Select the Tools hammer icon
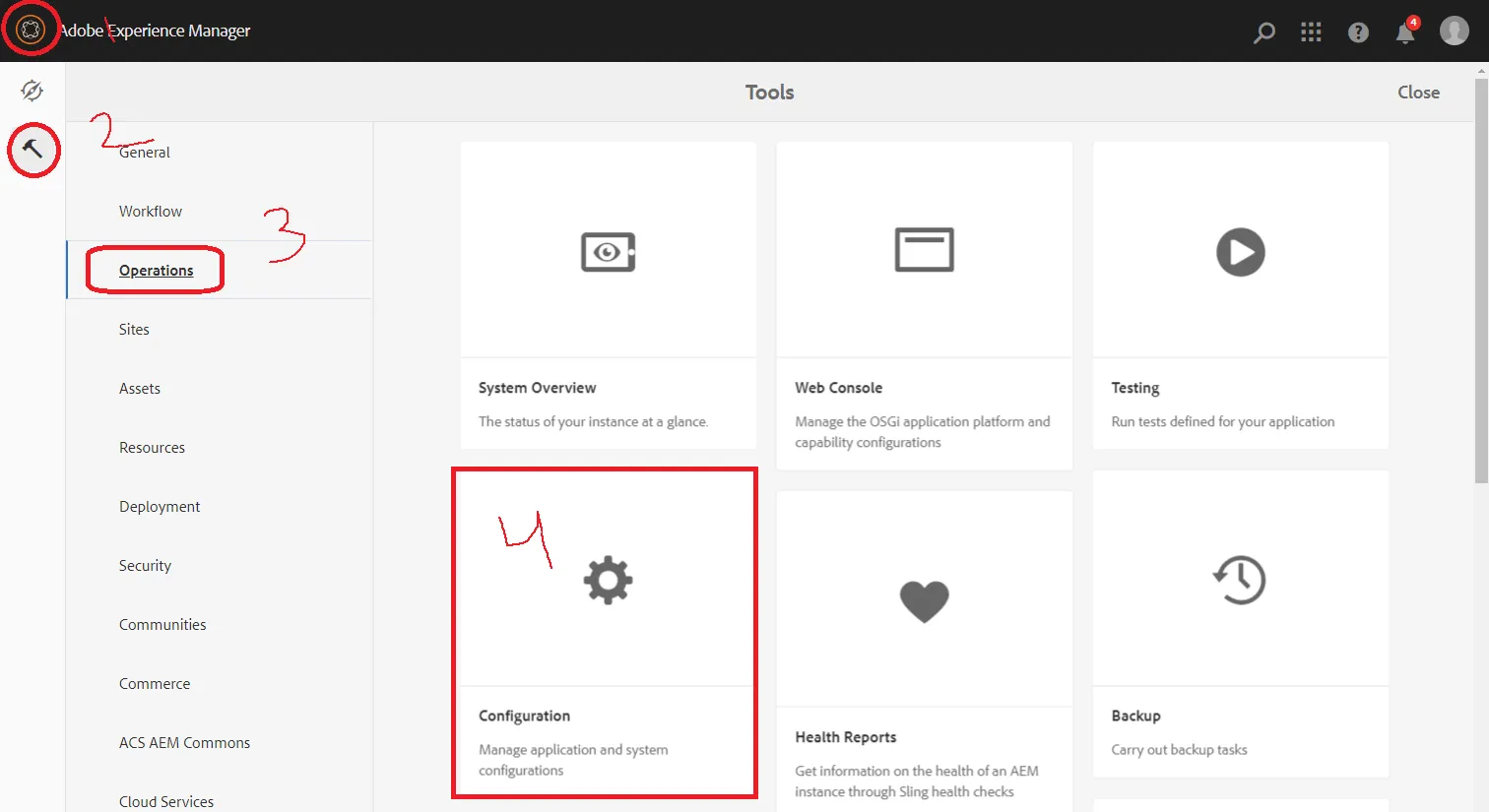1489x812 pixels. 32,150
